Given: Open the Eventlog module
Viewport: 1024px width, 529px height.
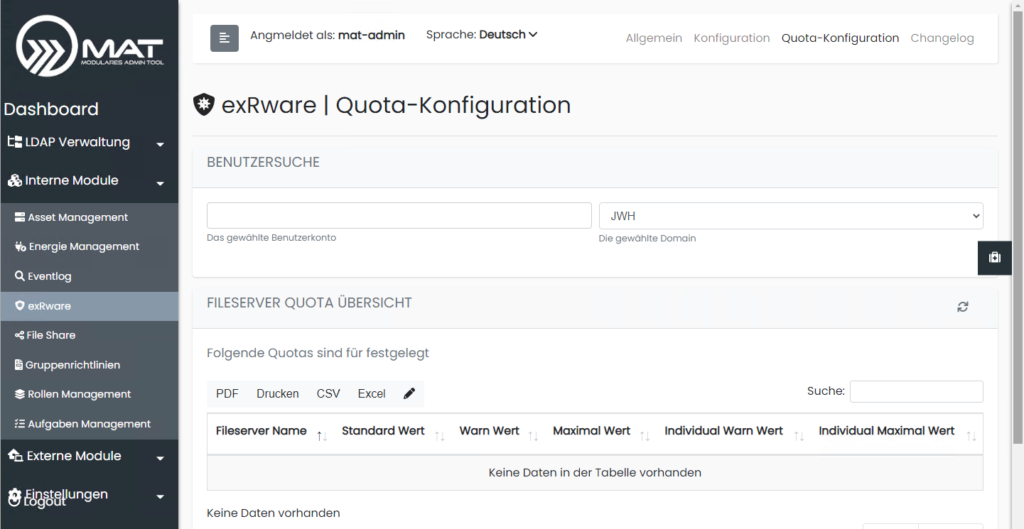Looking at the screenshot, I should pyautogui.click(x=49, y=276).
